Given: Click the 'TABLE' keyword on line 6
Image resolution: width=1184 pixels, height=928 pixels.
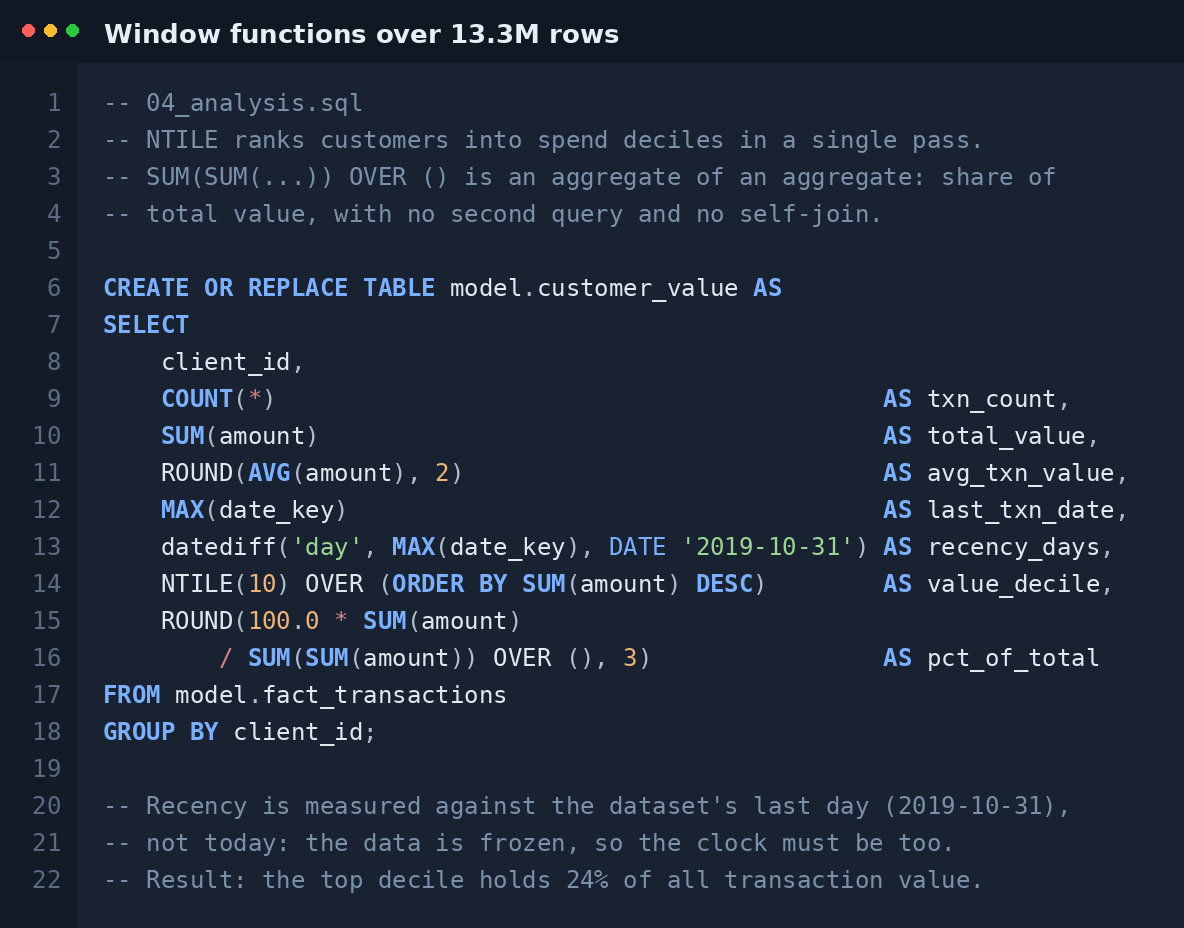Looking at the screenshot, I should pos(399,288).
